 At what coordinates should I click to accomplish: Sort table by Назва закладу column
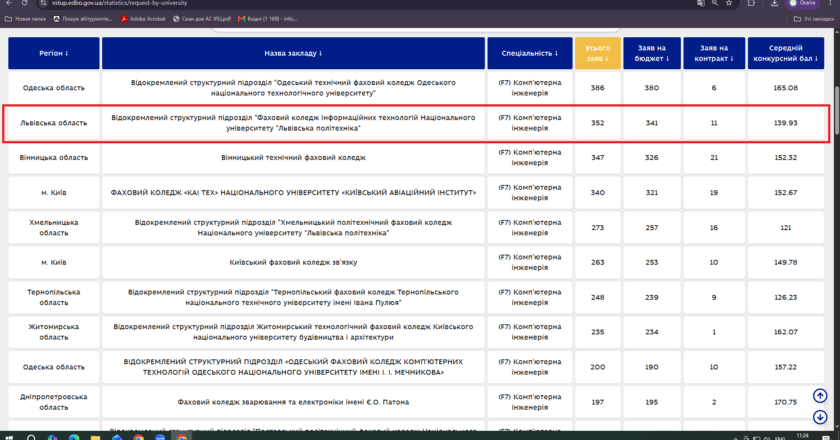click(x=293, y=53)
